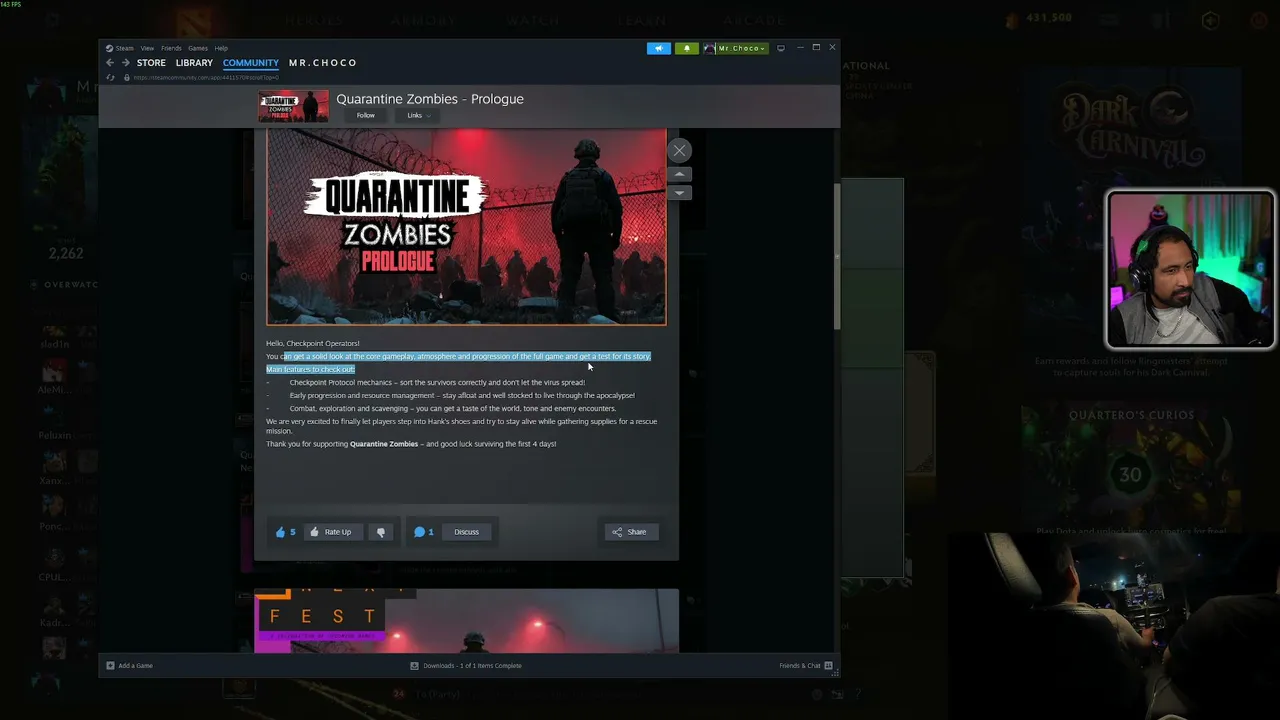Go to the previous announcement with the up arrow
Image resolution: width=1280 pixels, height=720 pixels.
pyautogui.click(x=679, y=174)
